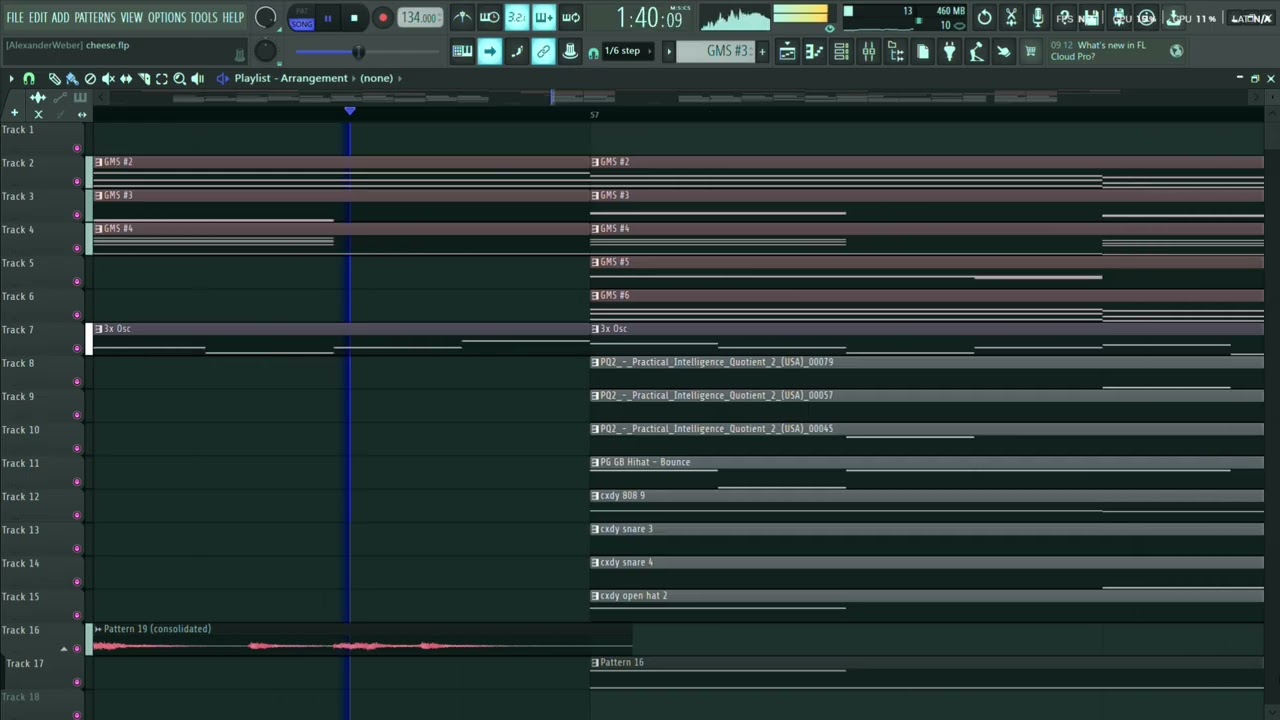Open the GMS #3 pattern selector

(x=714, y=51)
